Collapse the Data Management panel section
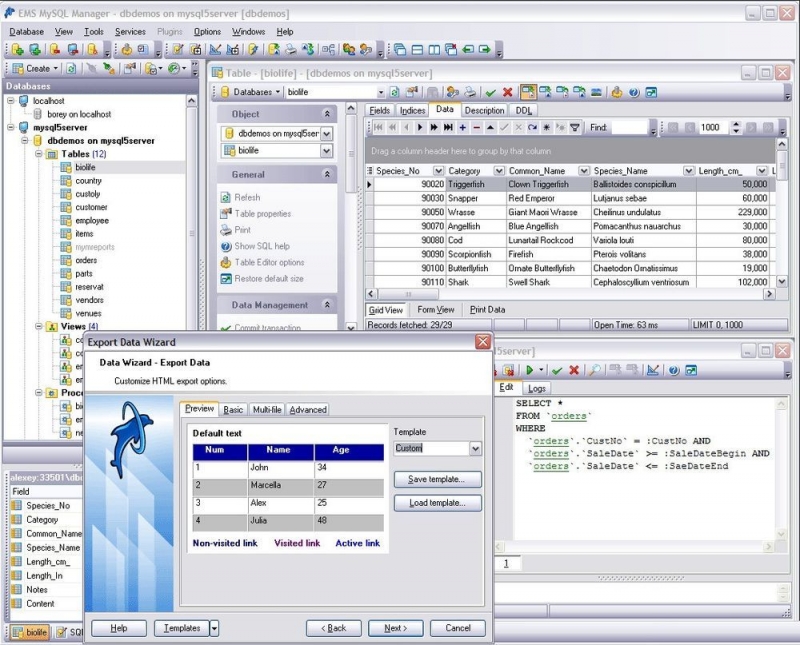This screenshot has width=800, height=645. point(327,305)
